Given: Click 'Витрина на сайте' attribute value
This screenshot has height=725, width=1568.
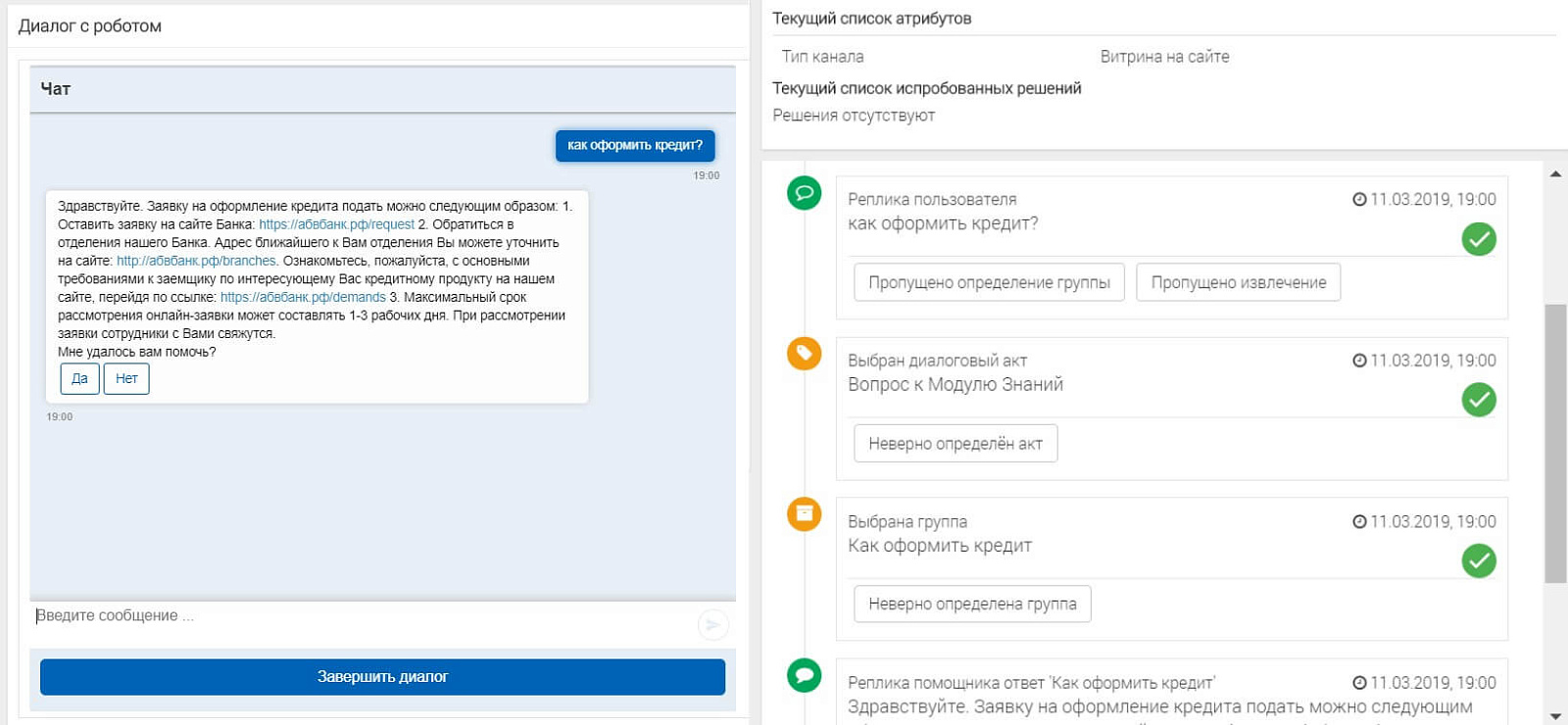Looking at the screenshot, I should point(1164,57).
